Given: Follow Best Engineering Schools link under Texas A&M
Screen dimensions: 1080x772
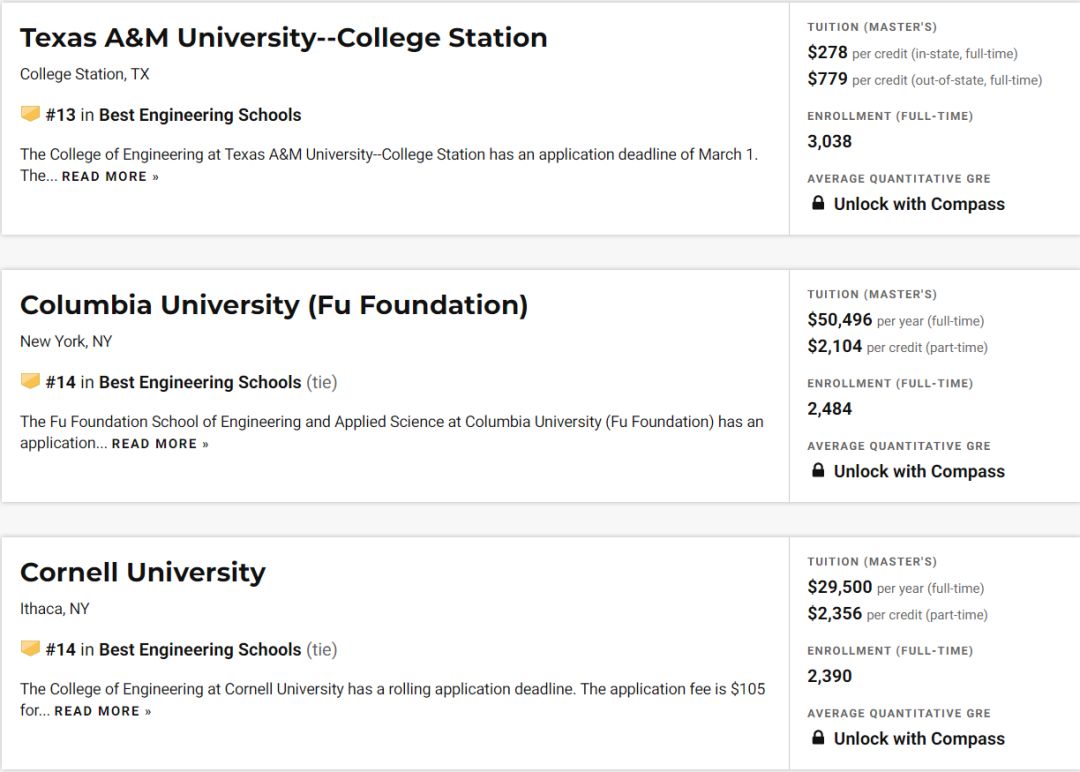Looking at the screenshot, I should 200,115.
